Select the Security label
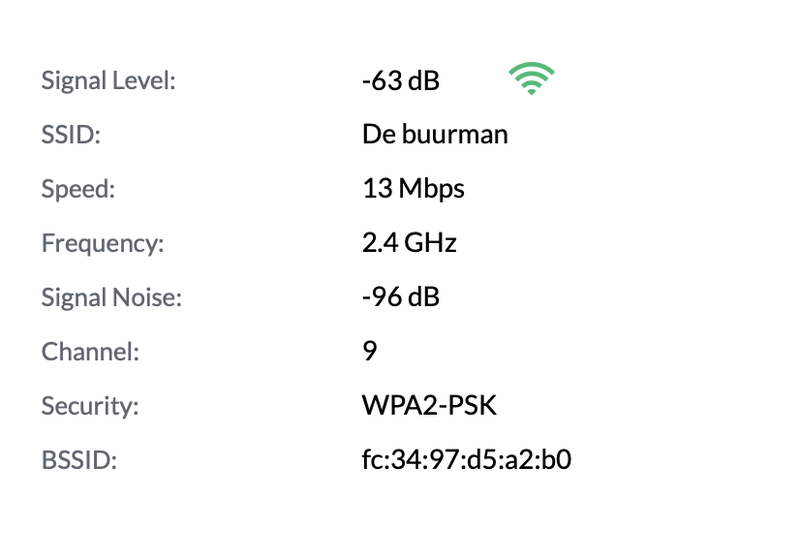This screenshot has width=800, height=560. 90,406
